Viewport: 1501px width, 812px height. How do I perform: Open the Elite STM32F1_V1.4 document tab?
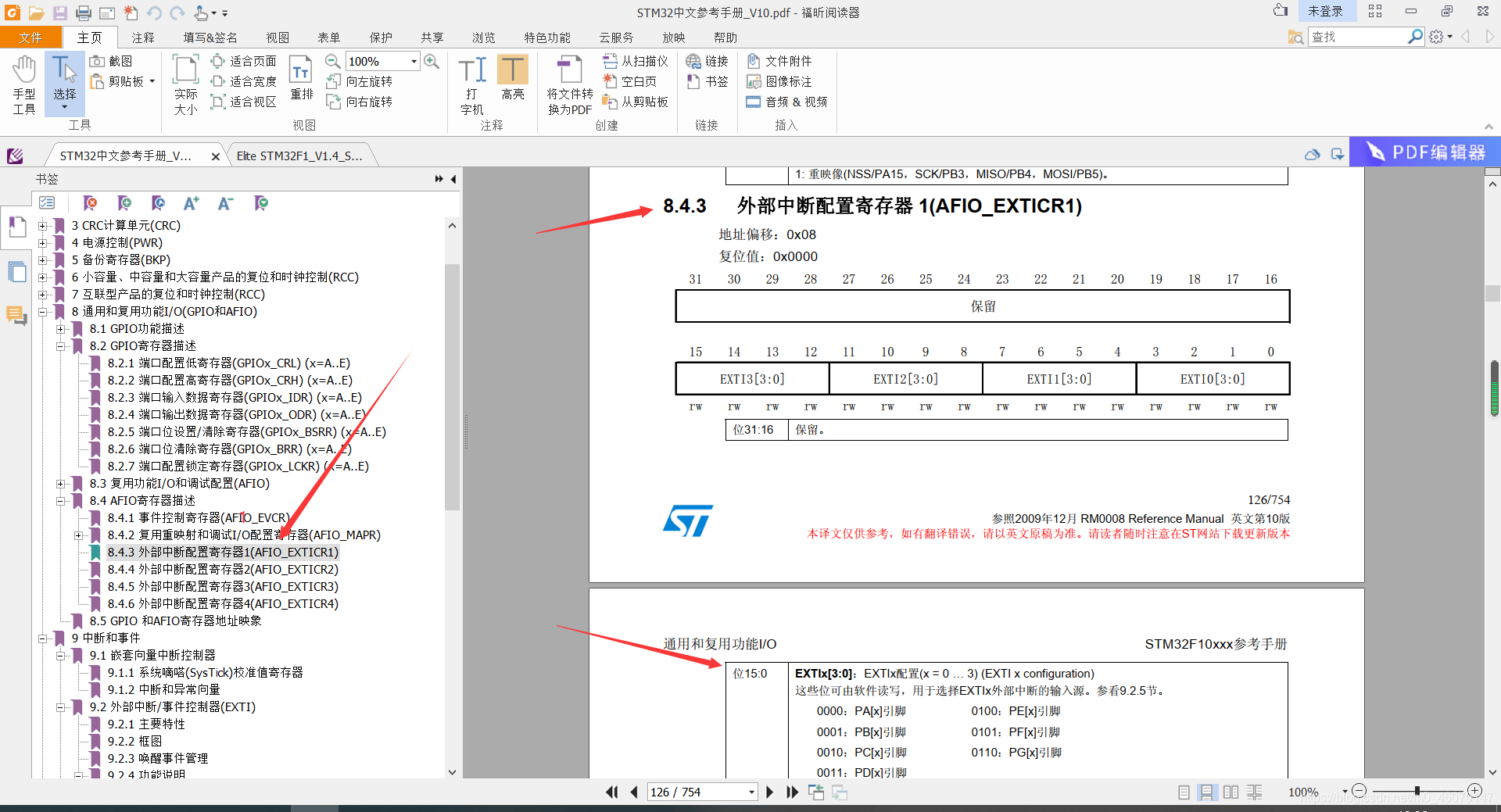click(299, 155)
